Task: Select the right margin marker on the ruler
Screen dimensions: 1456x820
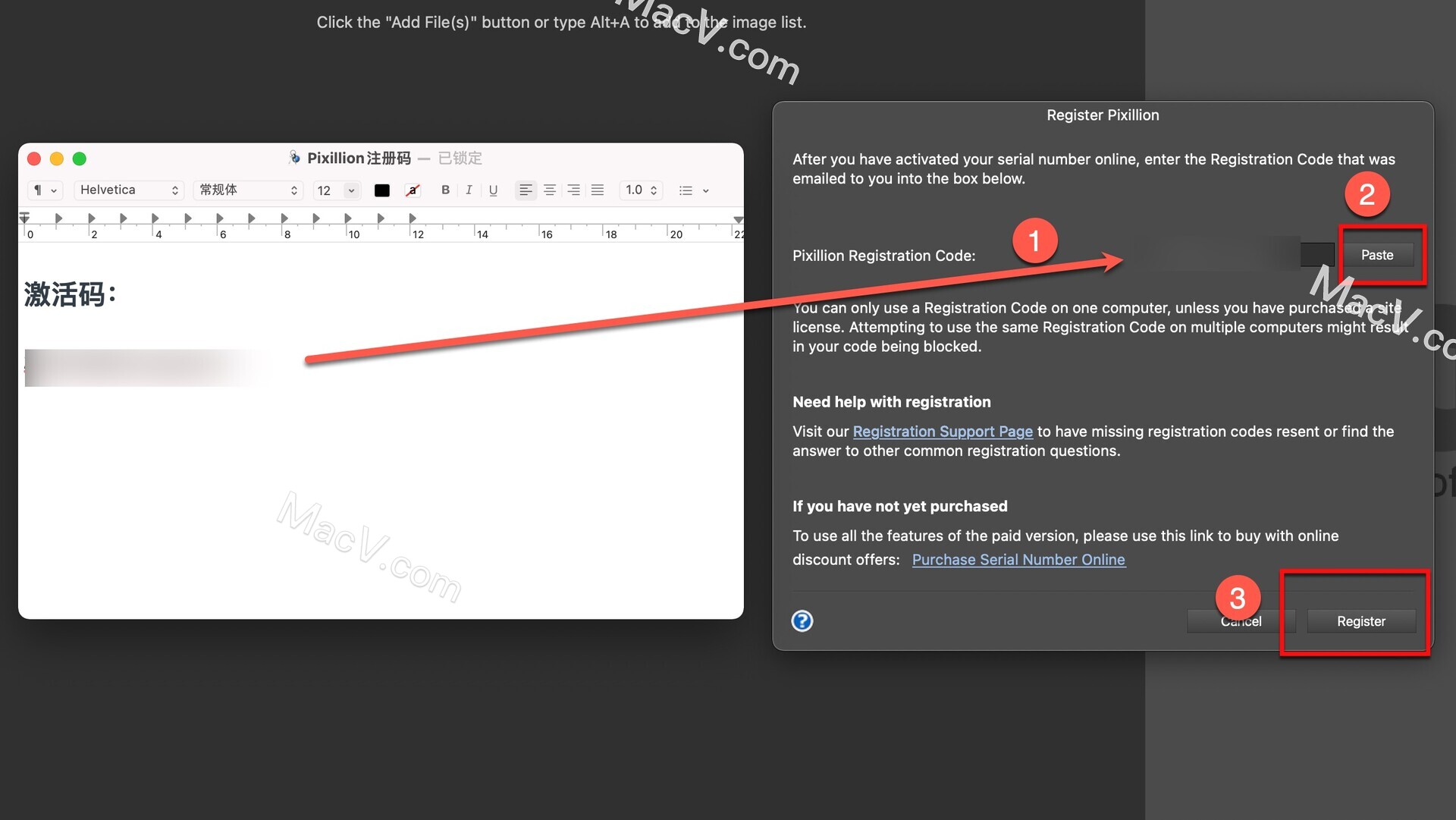Action: 738,219
